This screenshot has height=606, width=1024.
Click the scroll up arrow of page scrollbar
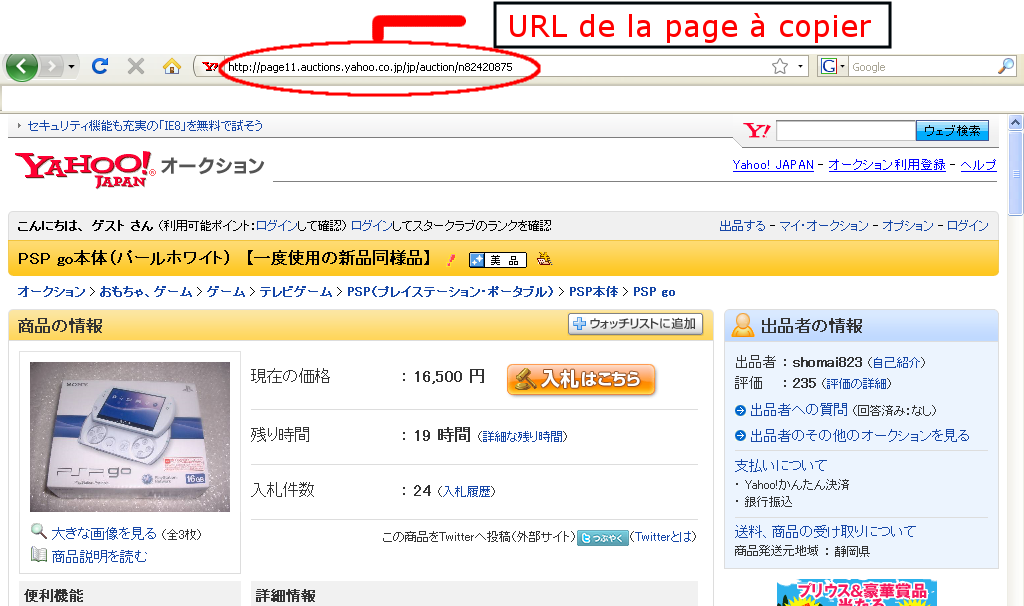pyautogui.click(x=1016, y=123)
